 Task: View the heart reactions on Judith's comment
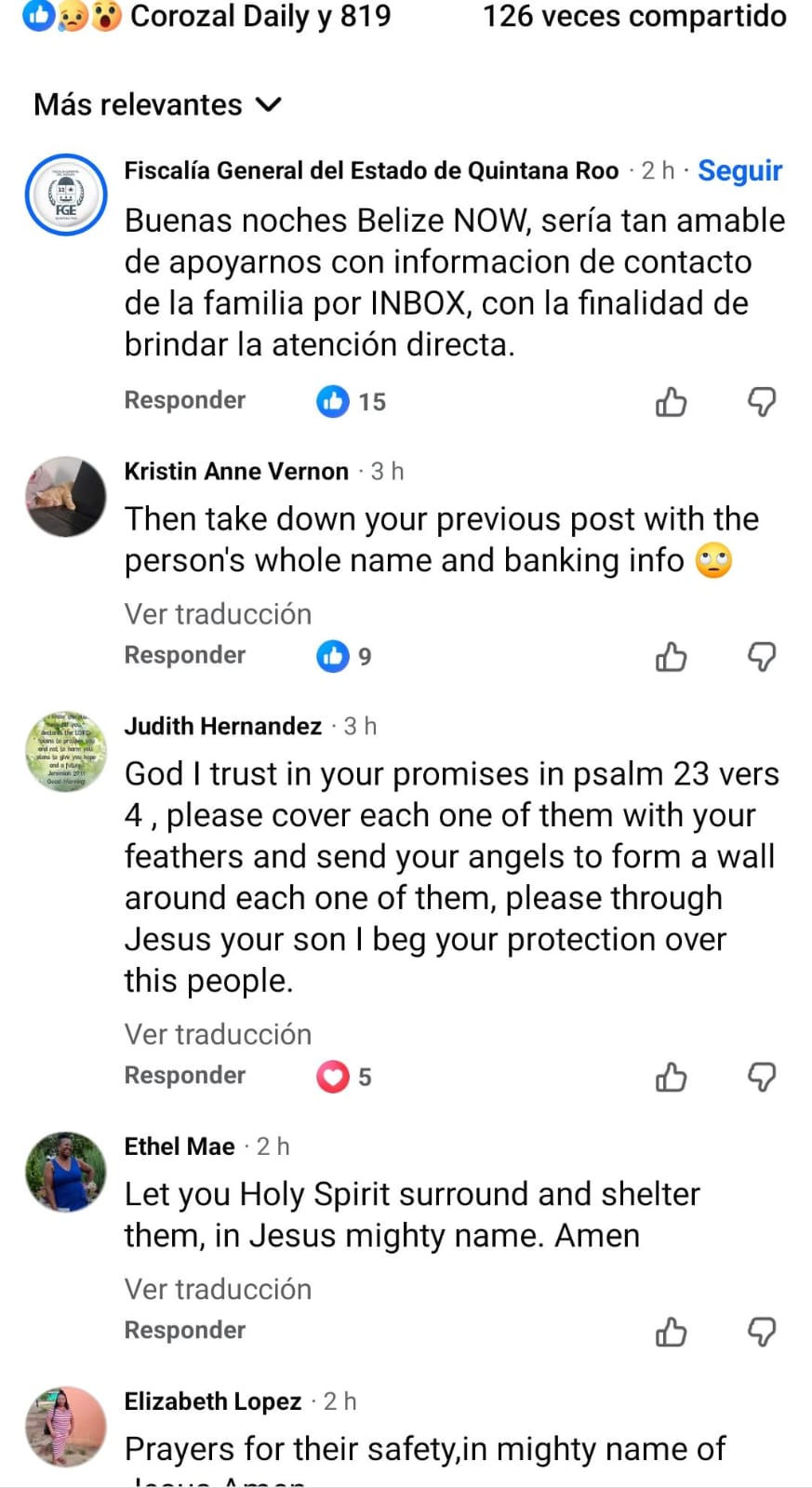tap(344, 1078)
